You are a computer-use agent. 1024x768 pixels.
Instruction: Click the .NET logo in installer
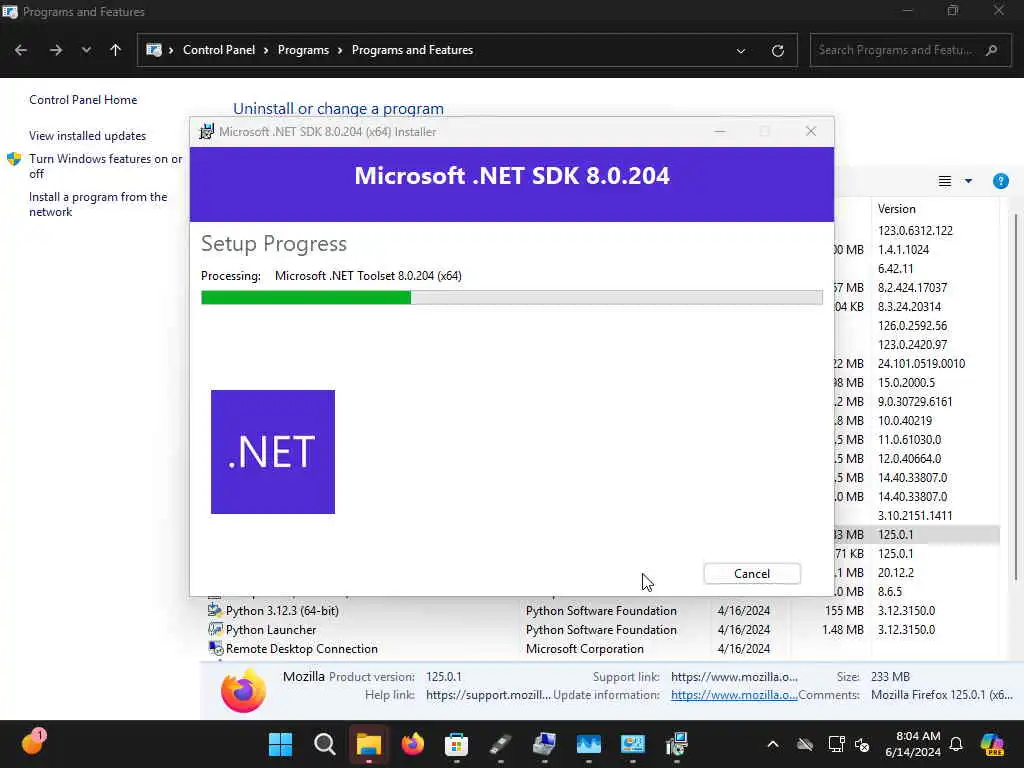[x=273, y=452]
